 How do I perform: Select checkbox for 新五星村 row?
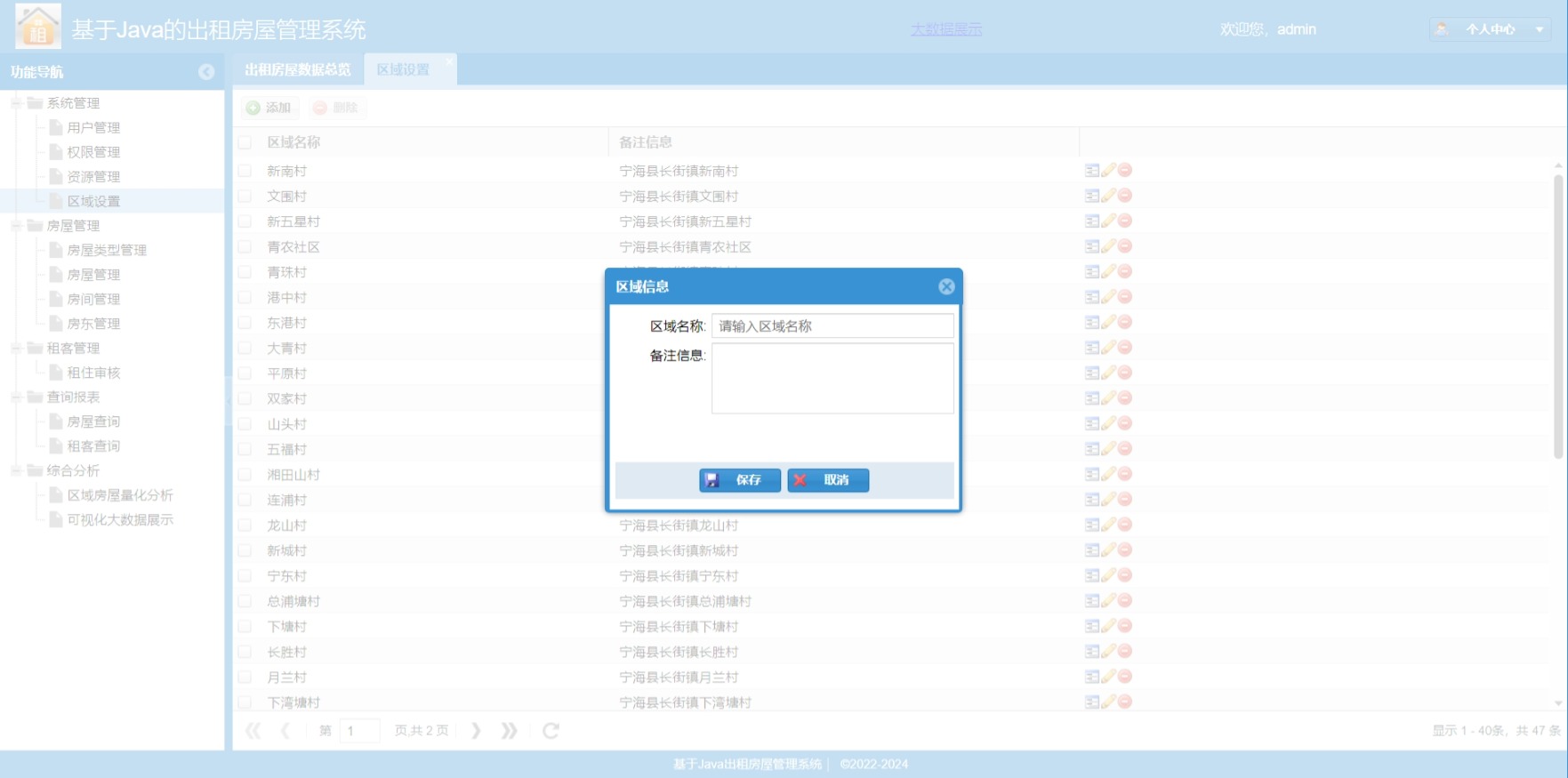pyautogui.click(x=245, y=221)
